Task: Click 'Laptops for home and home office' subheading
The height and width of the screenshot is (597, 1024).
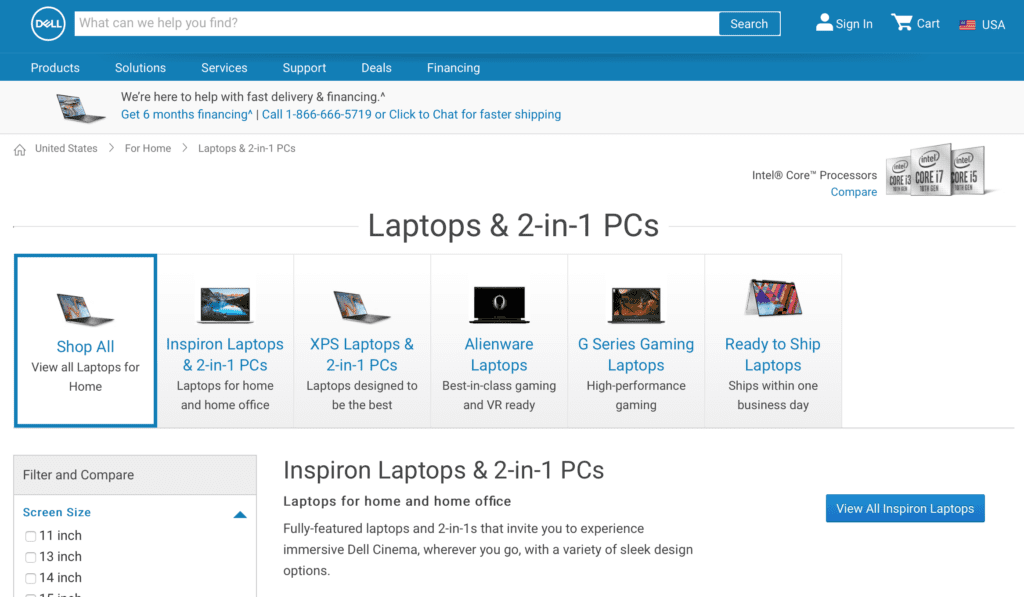Action: (x=397, y=501)
